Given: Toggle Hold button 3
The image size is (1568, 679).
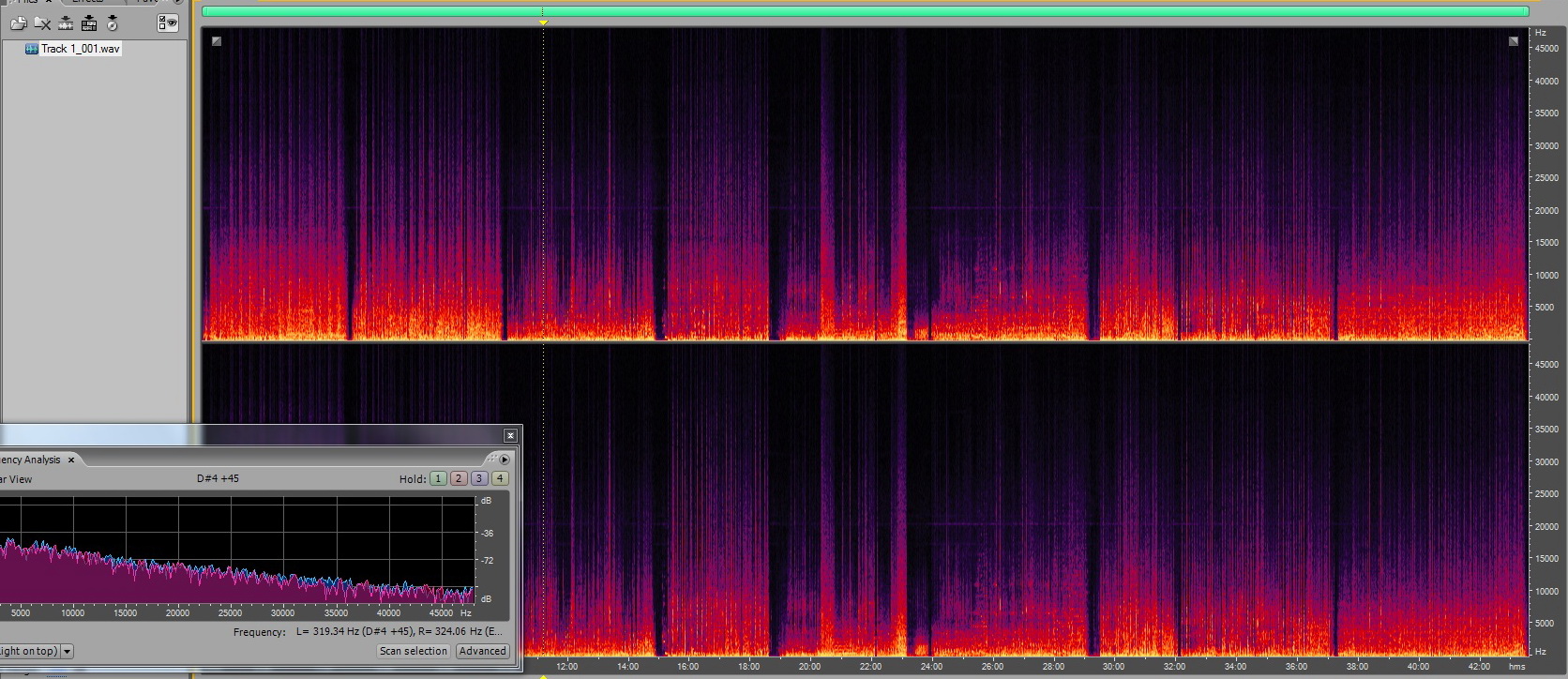Looking at the screenshot, I should pos(479,478).
